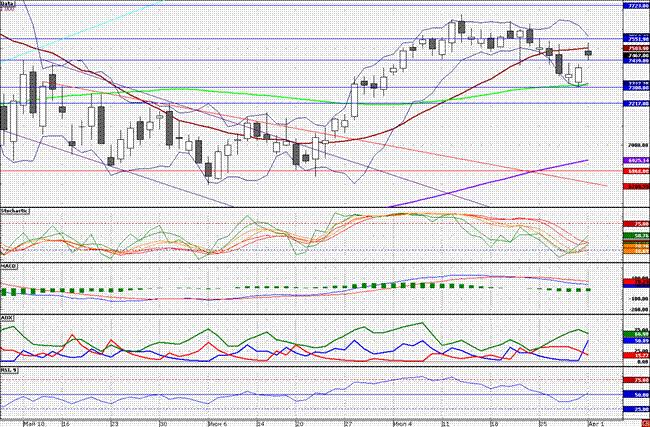Select the RSI_9 indicator panel label
Screen dimensions: 650x427
click(11, 371)
